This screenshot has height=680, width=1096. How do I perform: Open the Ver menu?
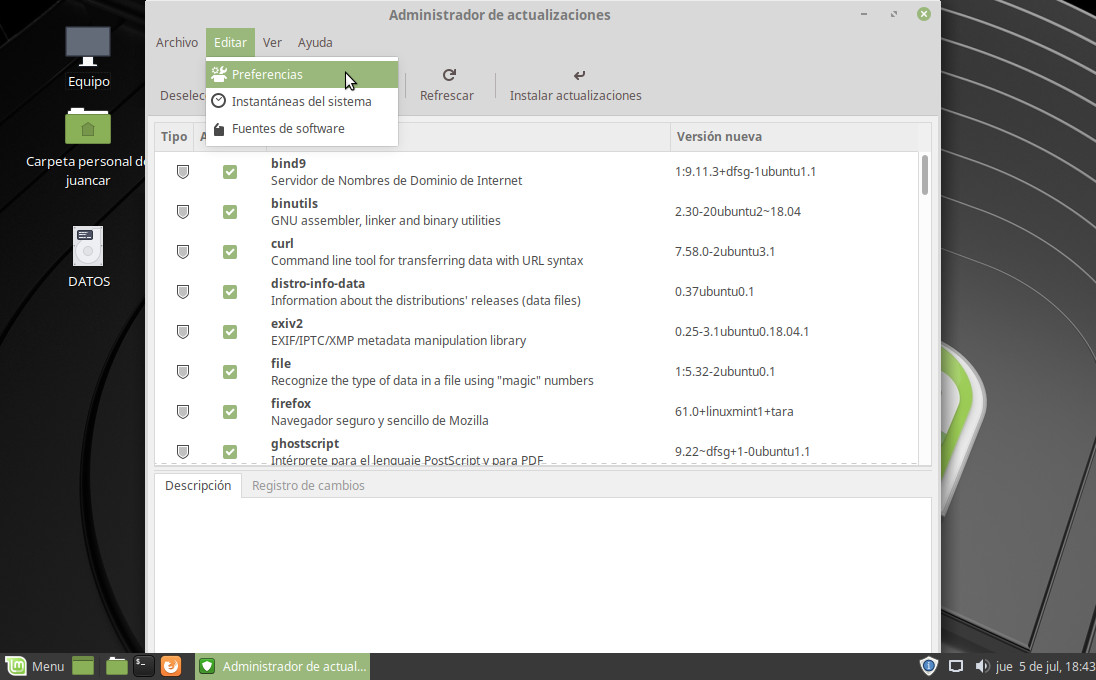[x=272, y=43]
